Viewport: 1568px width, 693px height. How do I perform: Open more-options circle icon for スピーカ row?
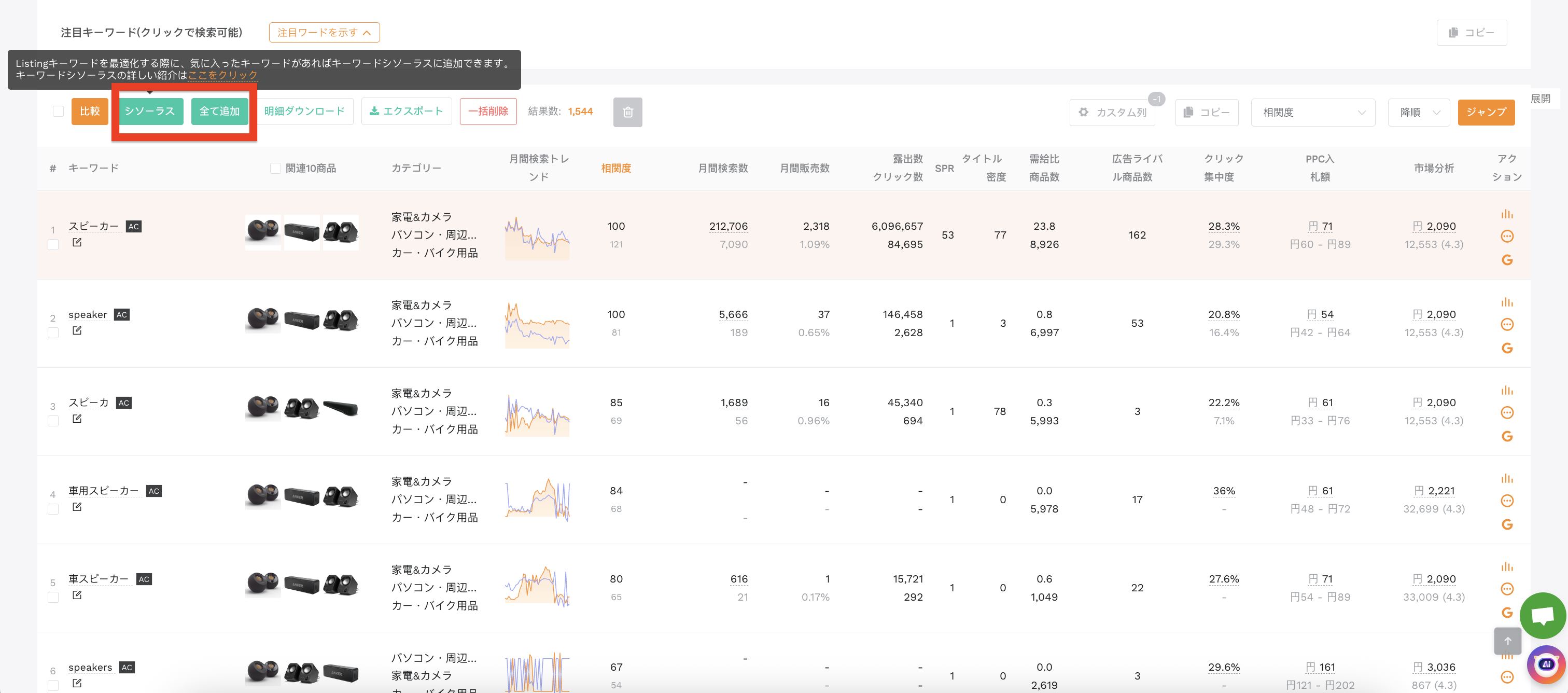point(1506,412)
